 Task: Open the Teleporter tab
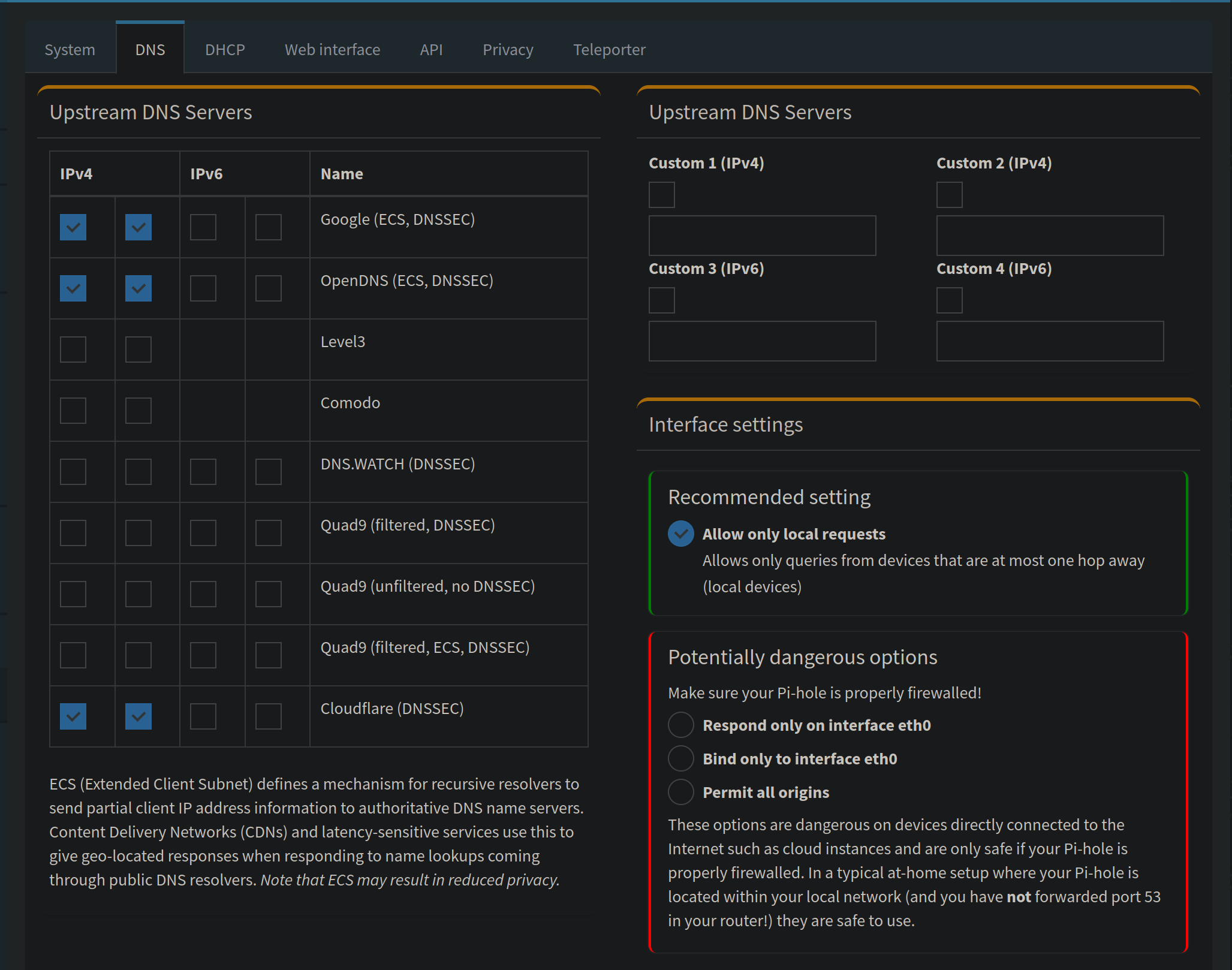(609, 50)
